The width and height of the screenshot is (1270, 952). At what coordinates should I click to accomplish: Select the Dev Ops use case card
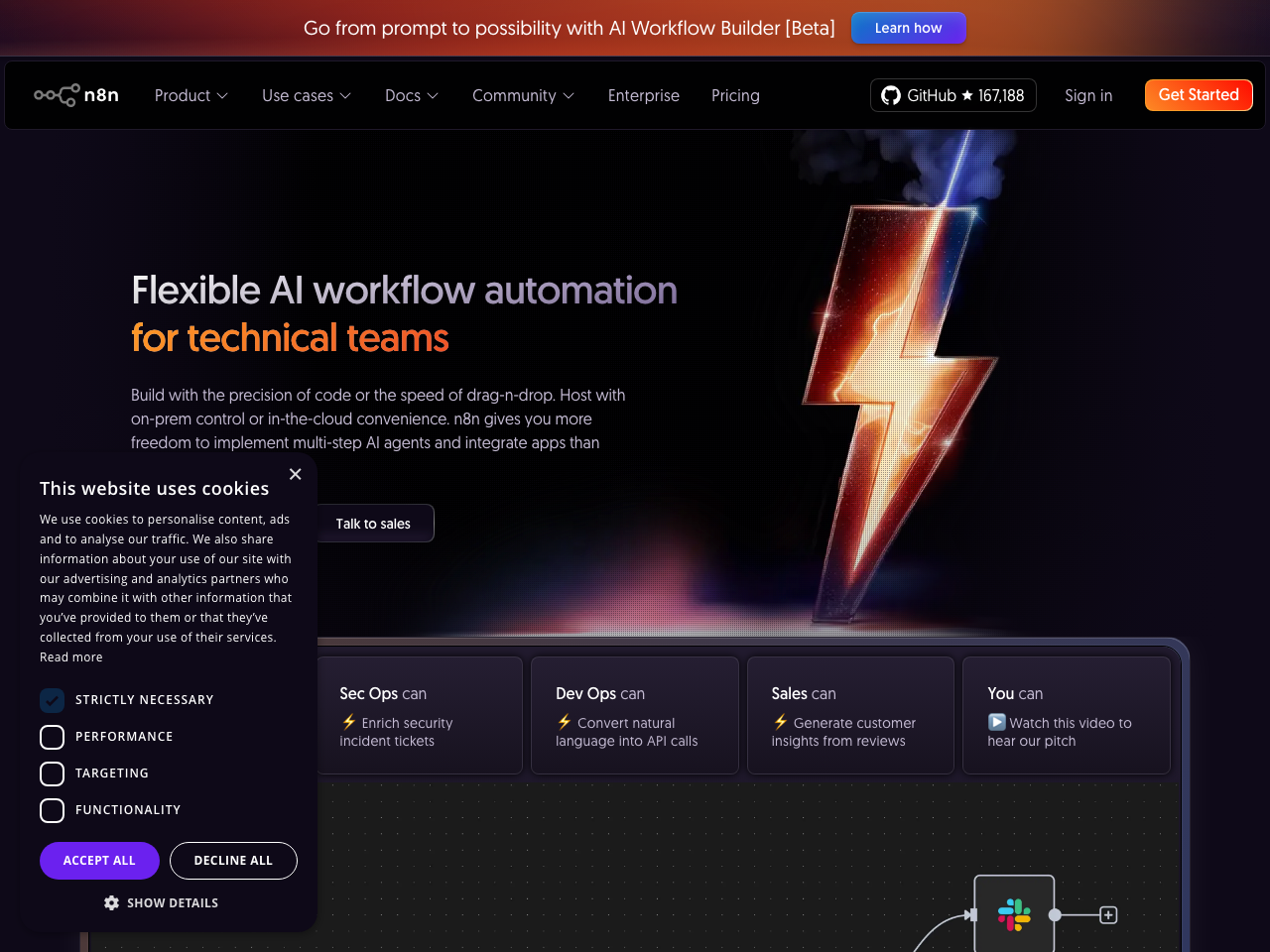[x=634, y=715]
